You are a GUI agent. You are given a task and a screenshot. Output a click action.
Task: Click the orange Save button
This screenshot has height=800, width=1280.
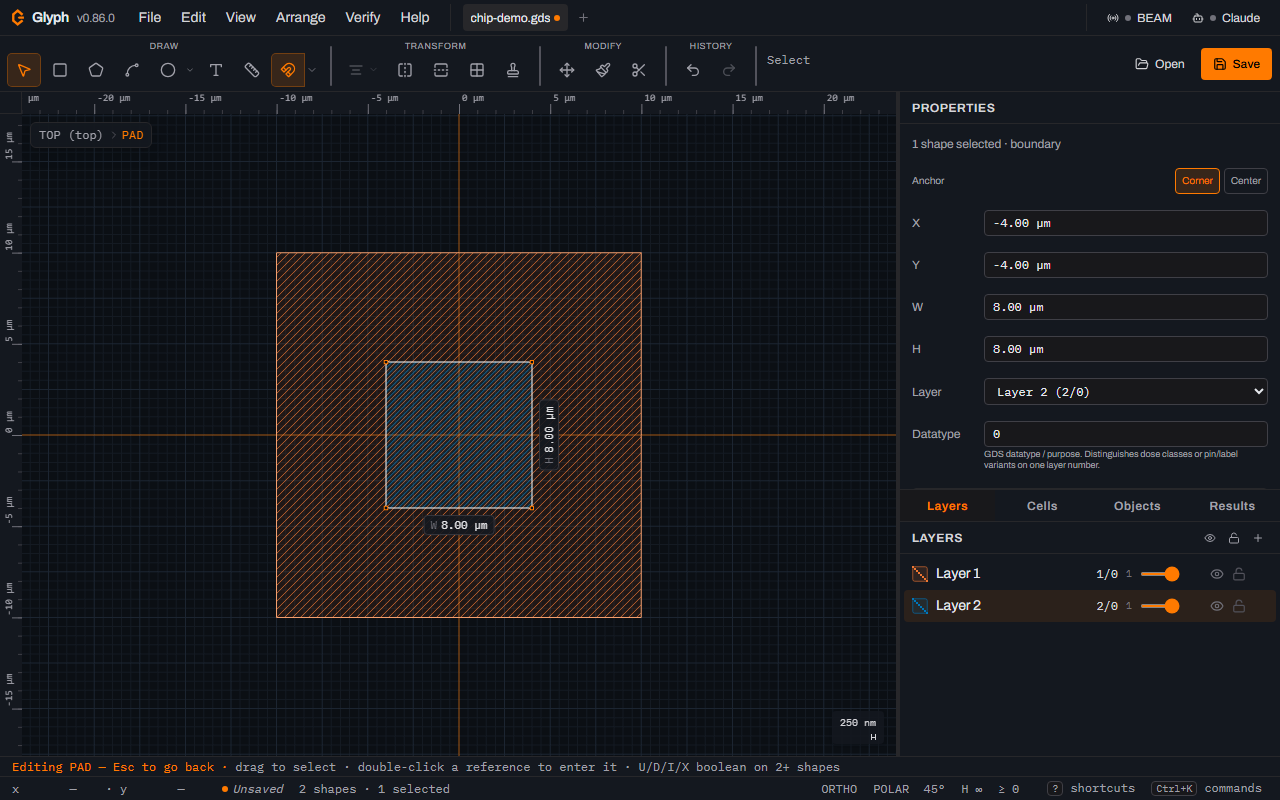1236,64
